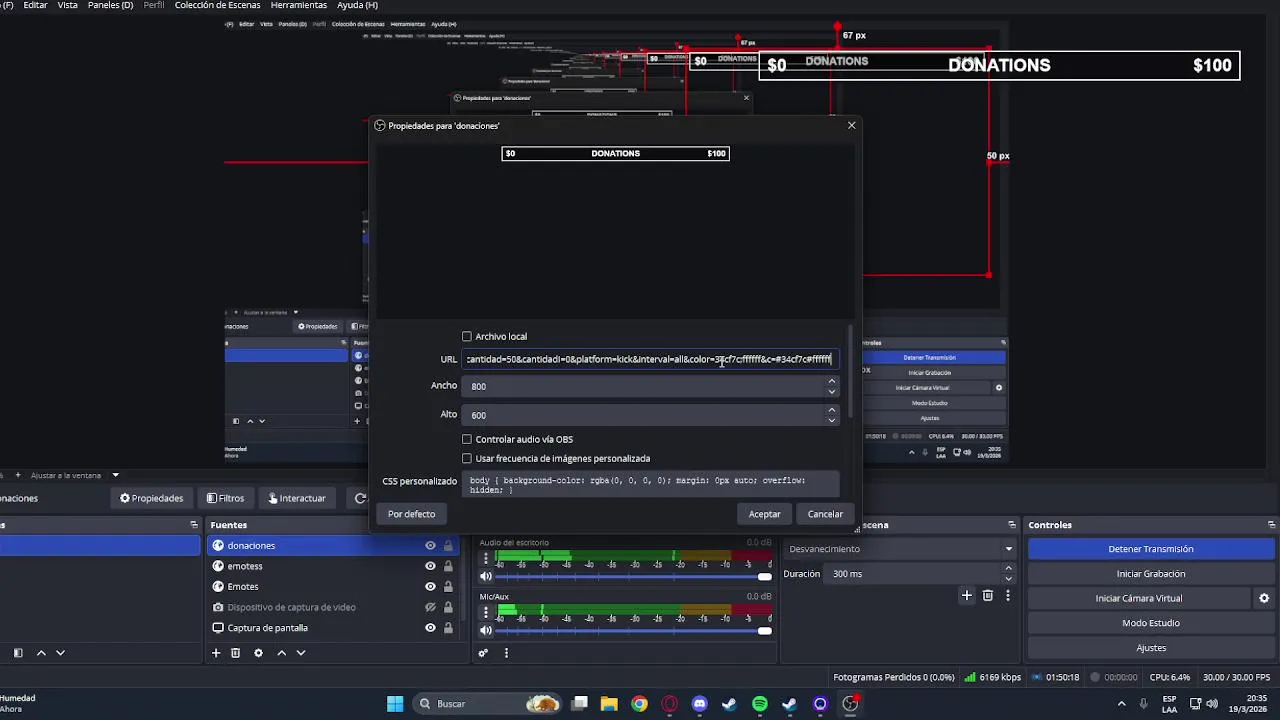
Task: Open Discord from the taskbar
Action: [699, 704]
